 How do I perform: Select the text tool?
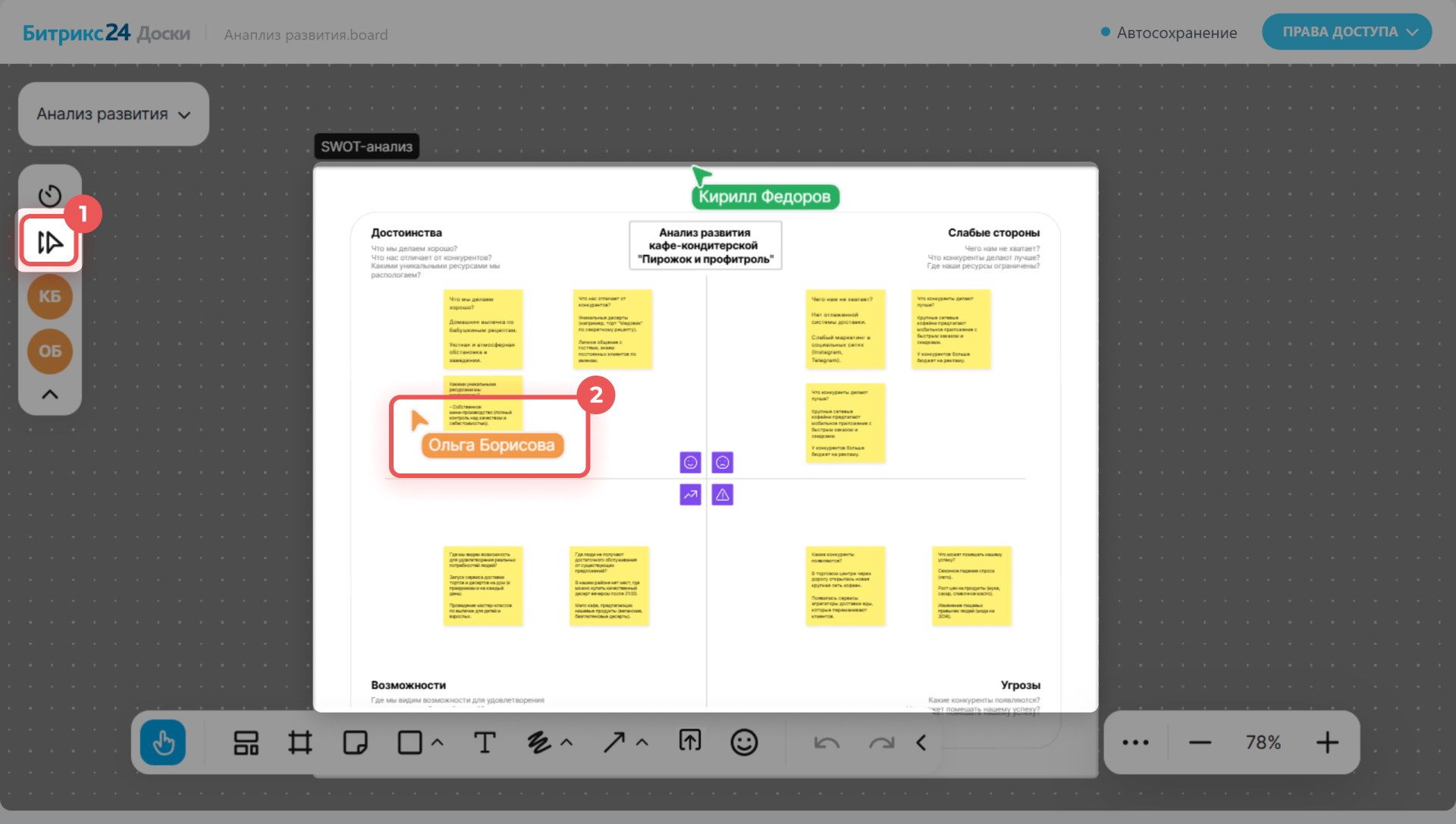485,742
